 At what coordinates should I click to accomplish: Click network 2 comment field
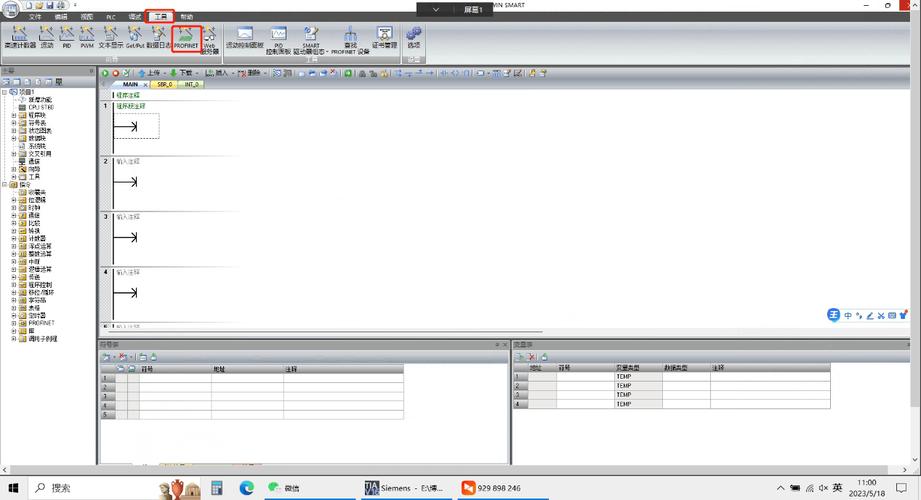click(x=128, y=162)
